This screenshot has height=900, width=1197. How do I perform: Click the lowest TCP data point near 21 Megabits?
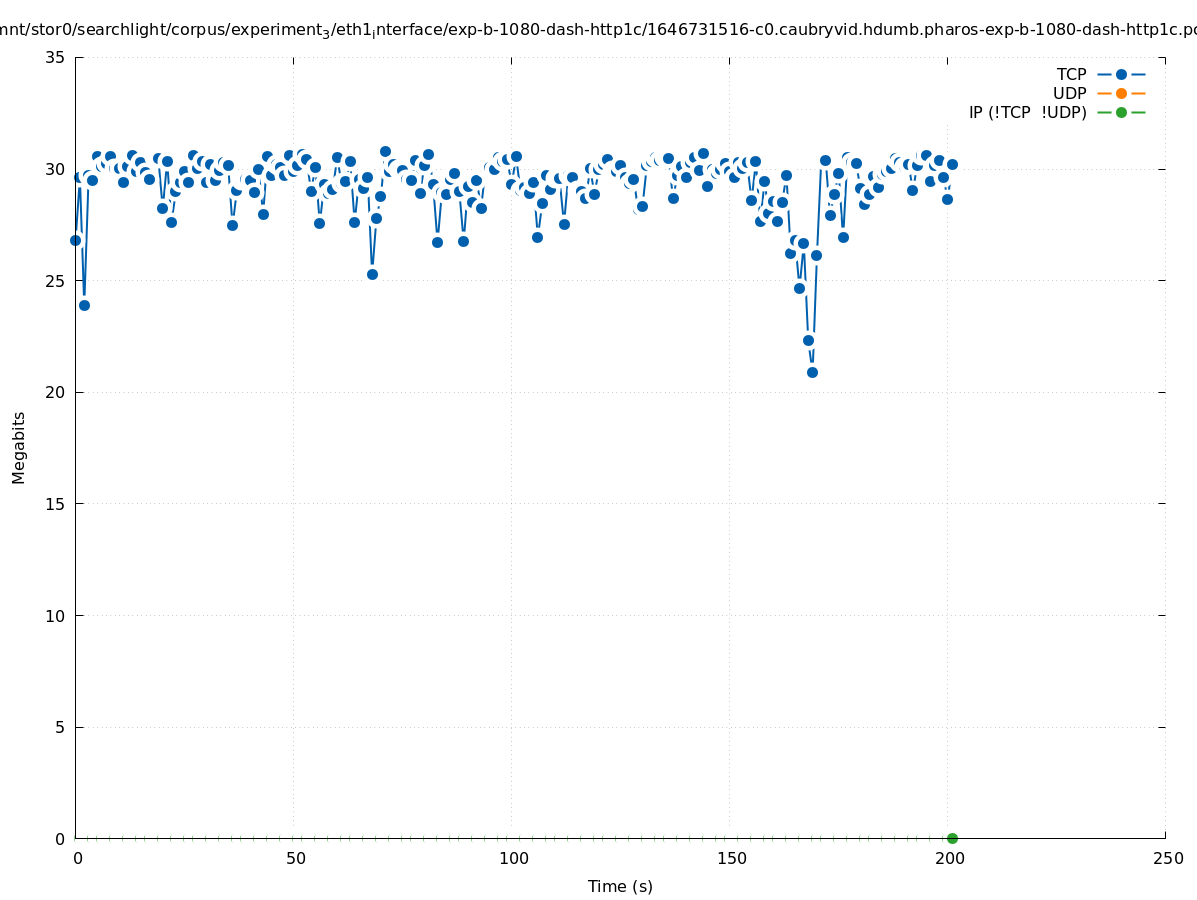[x=812, y=372]
